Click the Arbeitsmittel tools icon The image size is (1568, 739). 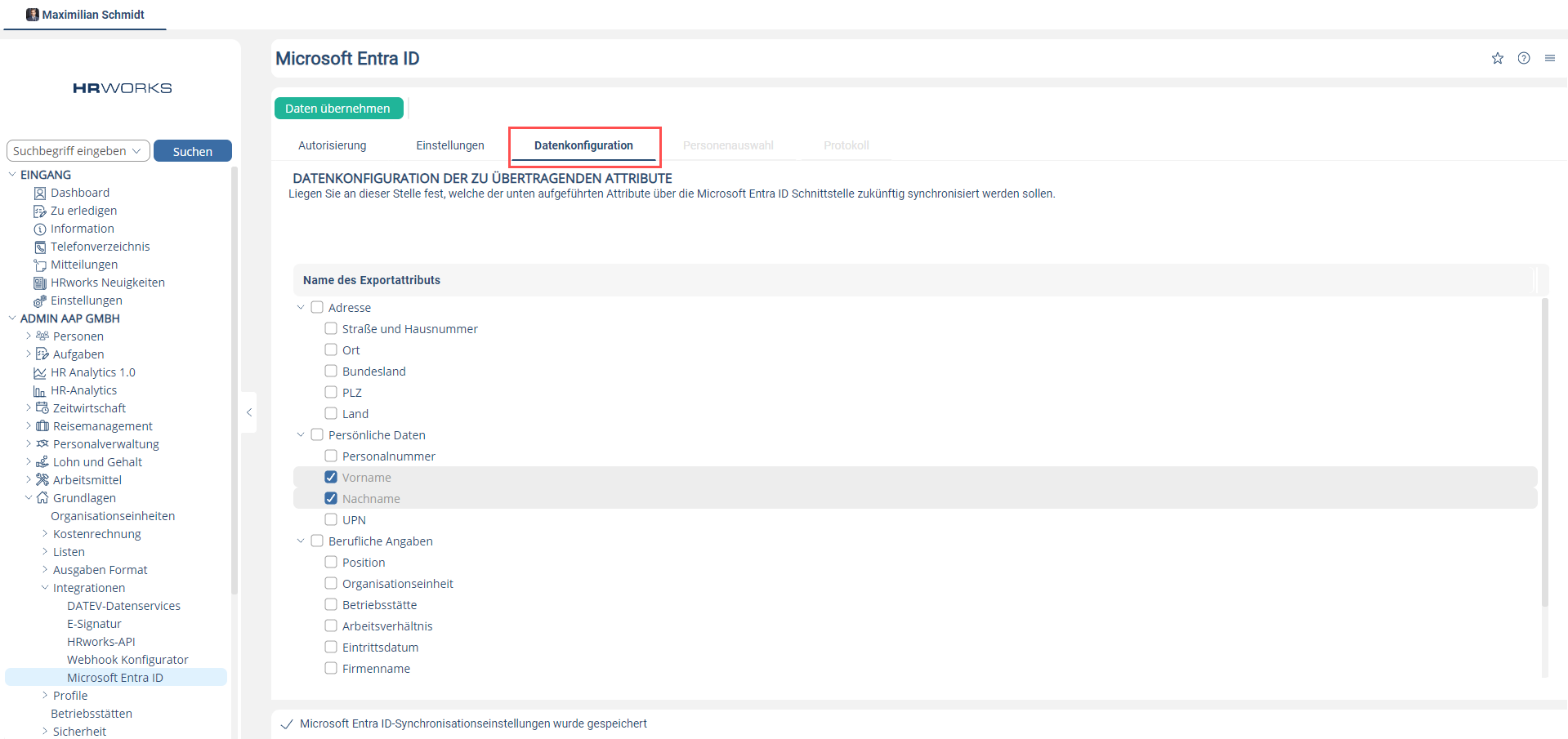pyautogui.click(x=42, y=480)
